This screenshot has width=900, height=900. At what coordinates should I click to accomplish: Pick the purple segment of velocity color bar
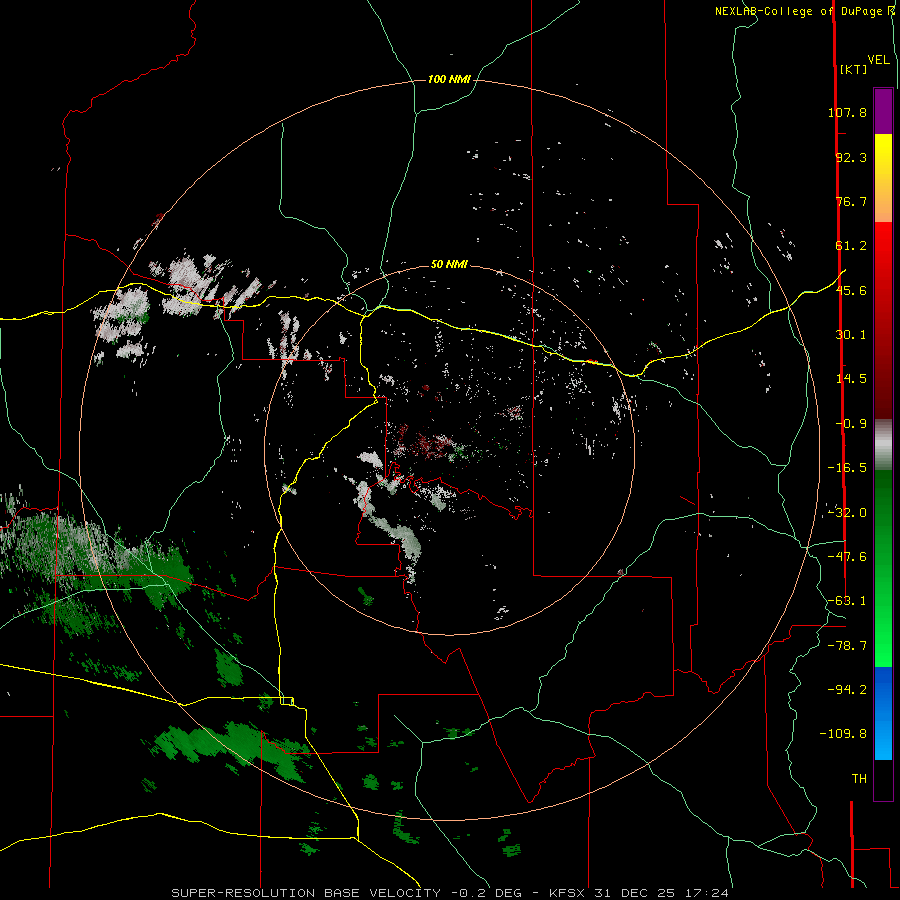tap(883, 111)
